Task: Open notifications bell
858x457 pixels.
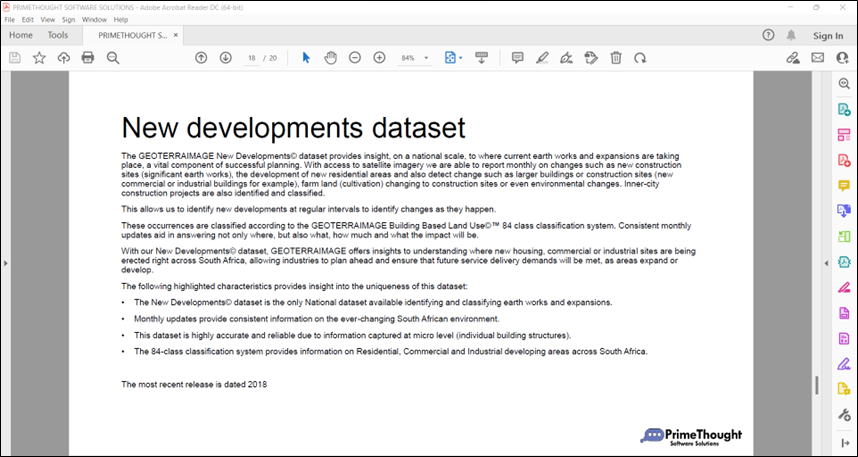Action: click(791, 36)
